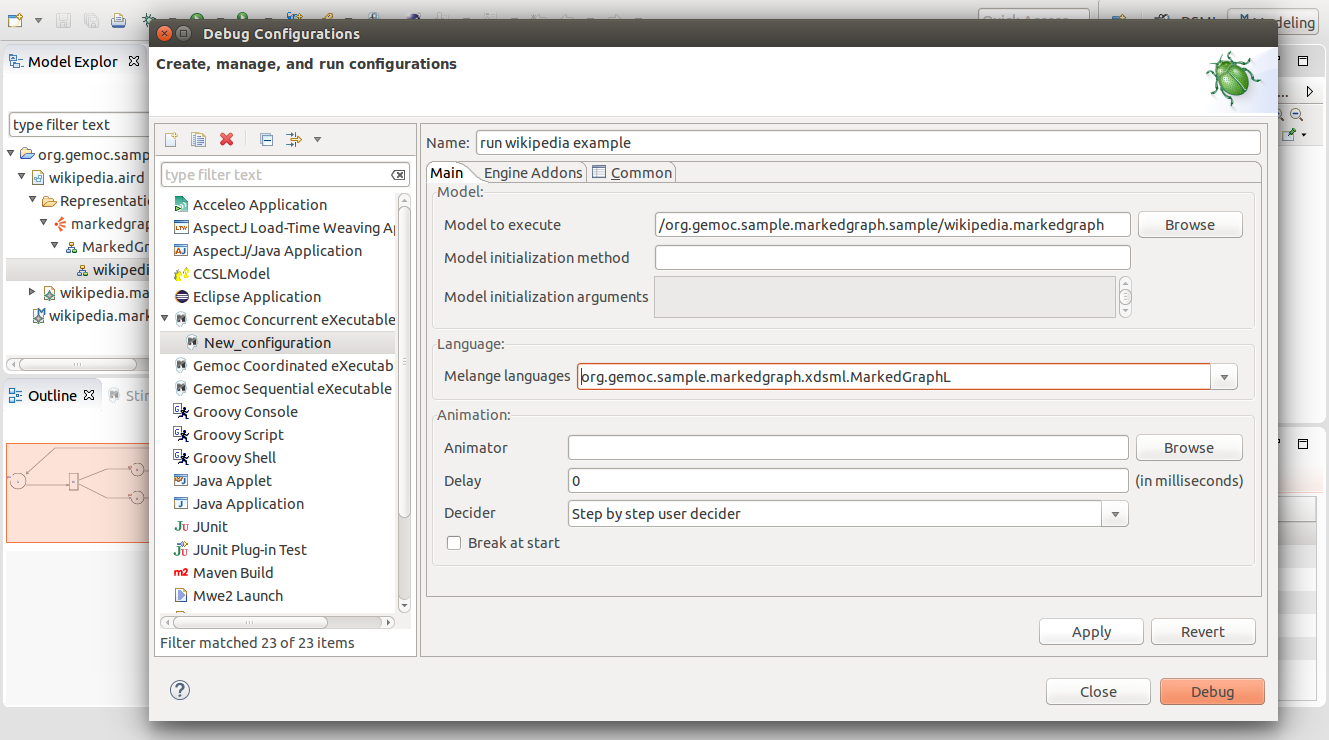This screenshot has height=740, width=1329.
Task: Click the Eclipse Application icon
Action: (181, 296)
